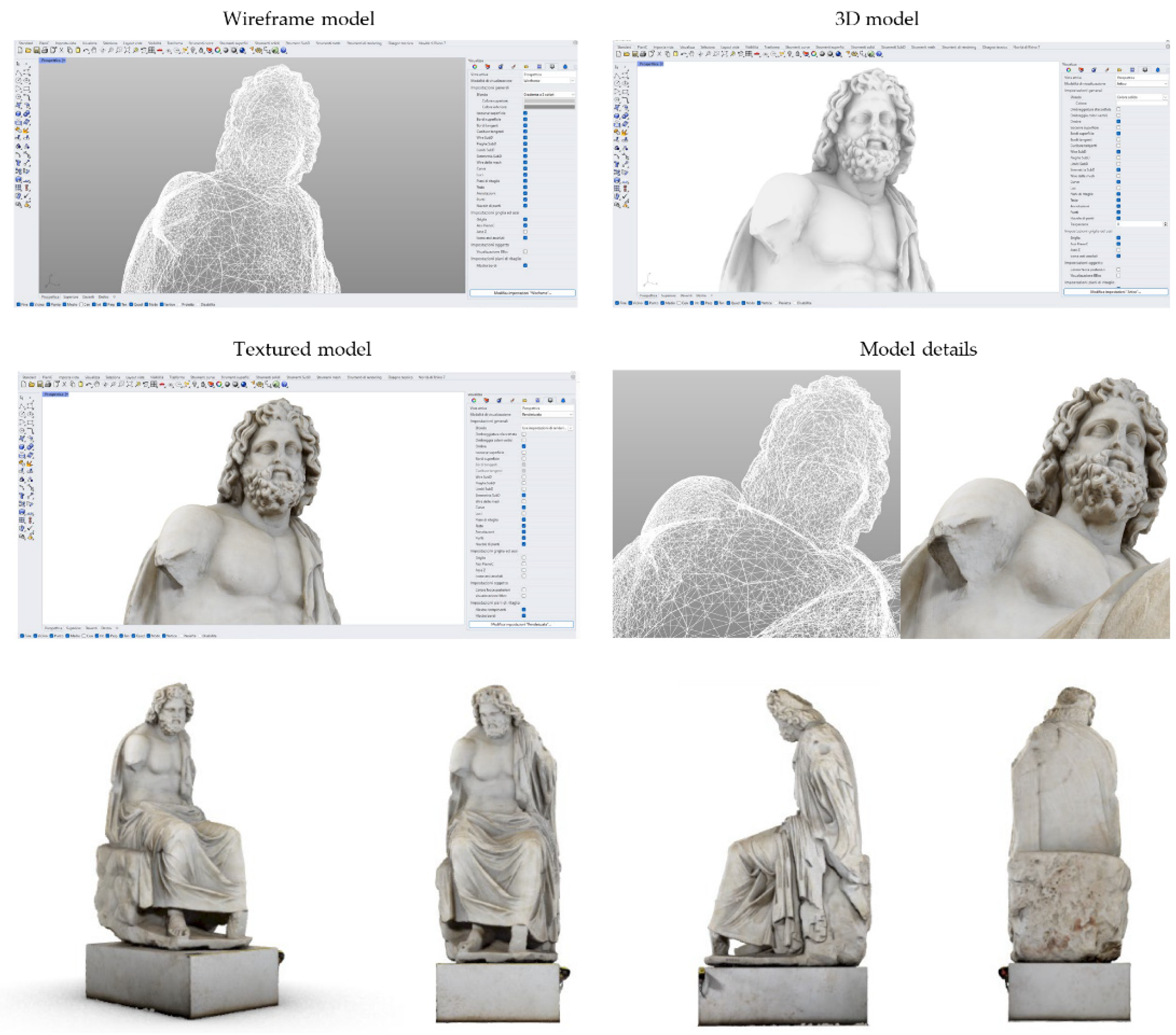
Task: Open display mode dropdown in Textured model window
Action: (x=547, y=414)
